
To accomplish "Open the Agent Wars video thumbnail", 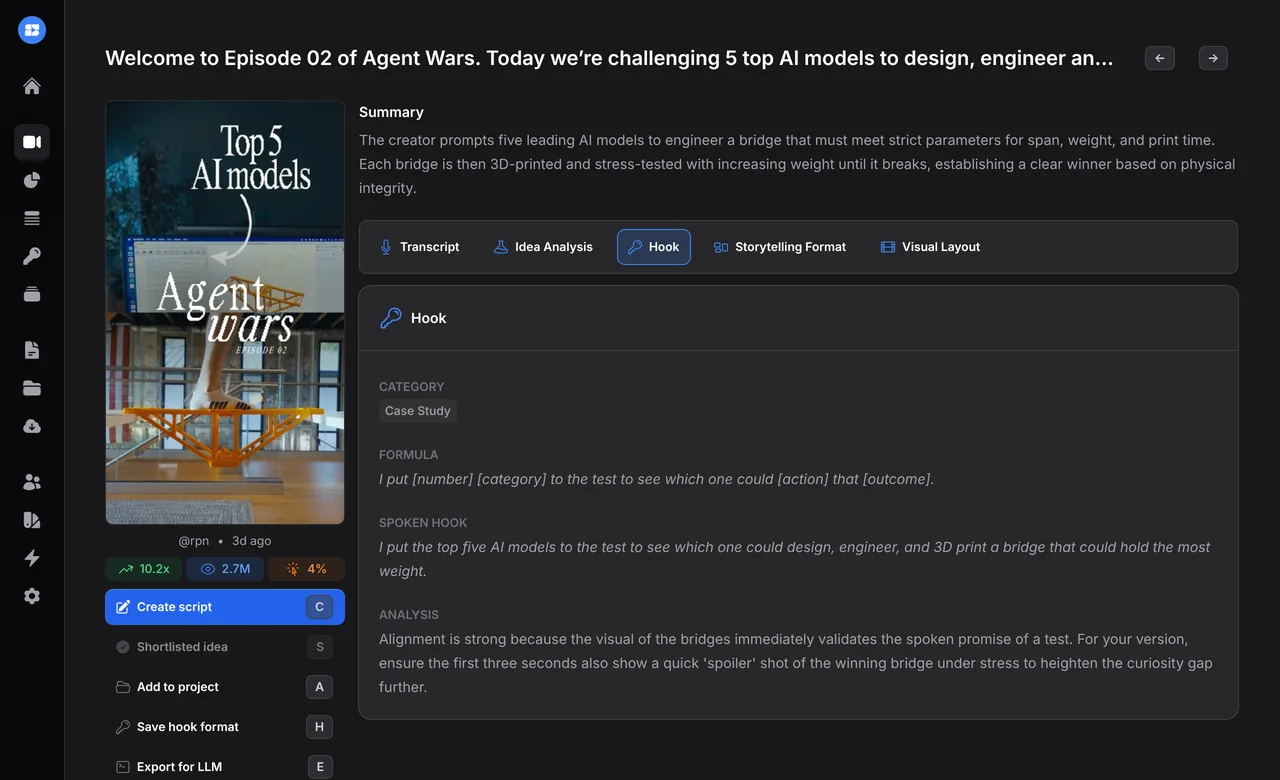I will (x=225, y=312).
